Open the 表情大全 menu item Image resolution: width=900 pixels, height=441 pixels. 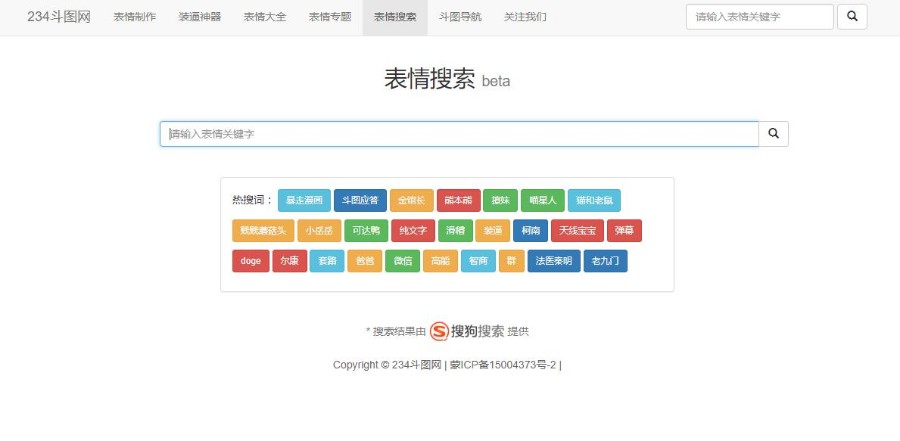[265, 17]
